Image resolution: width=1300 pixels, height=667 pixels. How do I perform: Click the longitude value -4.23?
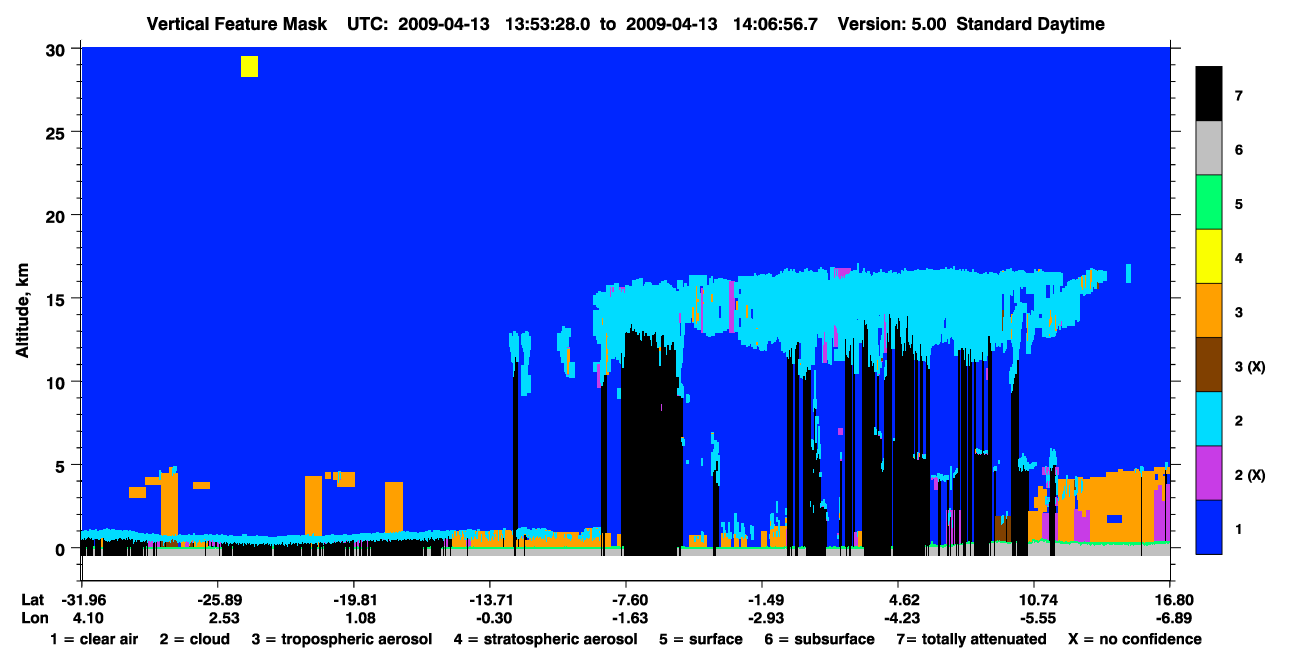pos(902,618)
